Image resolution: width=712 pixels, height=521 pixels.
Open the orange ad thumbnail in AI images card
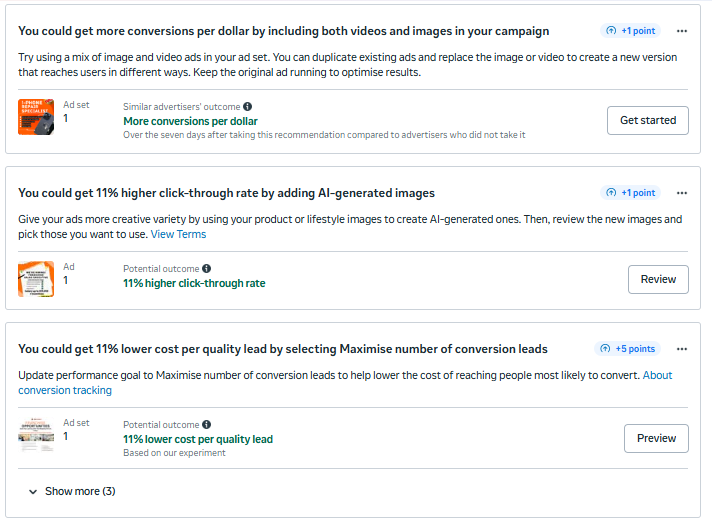point(36,279)
